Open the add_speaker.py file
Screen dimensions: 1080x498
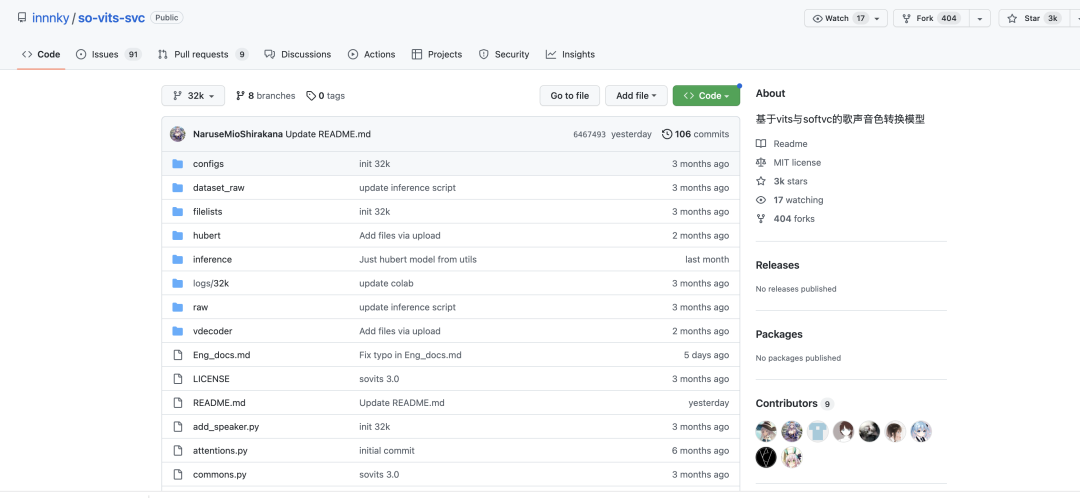(x=226, y=427)
